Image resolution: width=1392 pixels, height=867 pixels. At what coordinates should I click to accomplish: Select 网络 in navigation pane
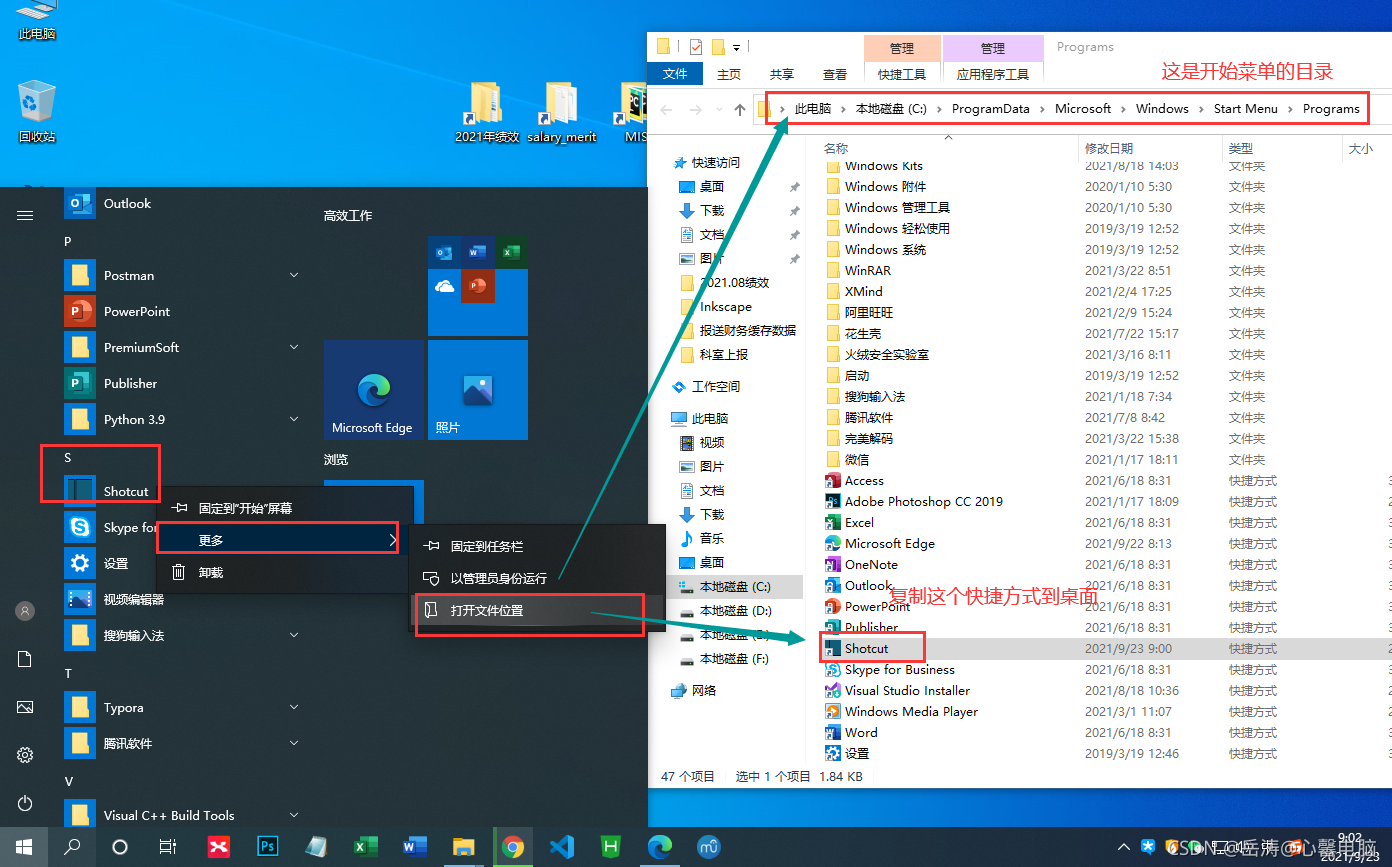[704, 690]
